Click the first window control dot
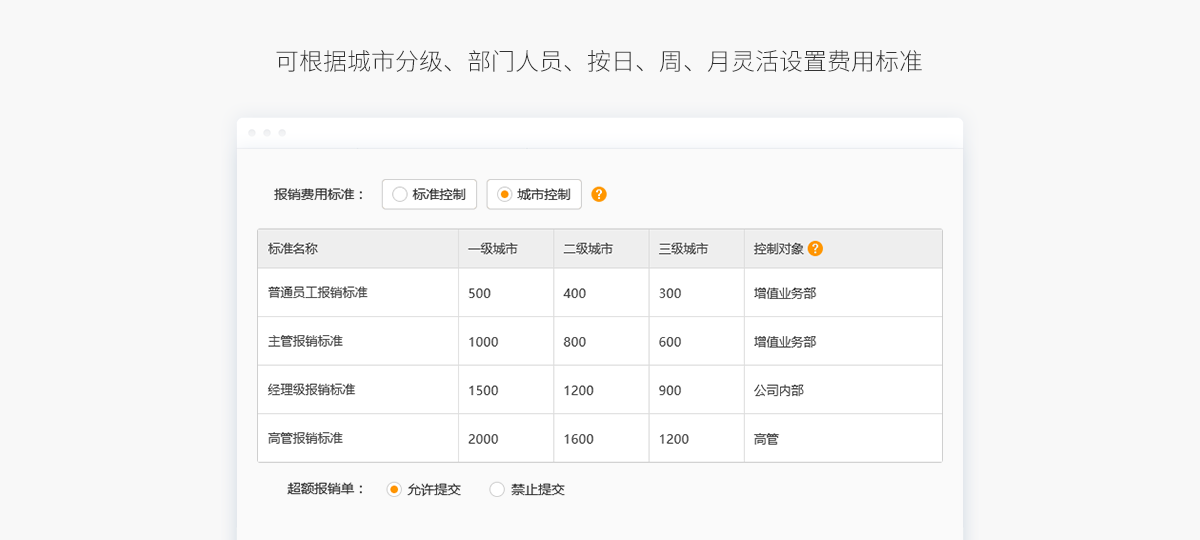Screen dimensions: 1200x540 coord(252,132)
